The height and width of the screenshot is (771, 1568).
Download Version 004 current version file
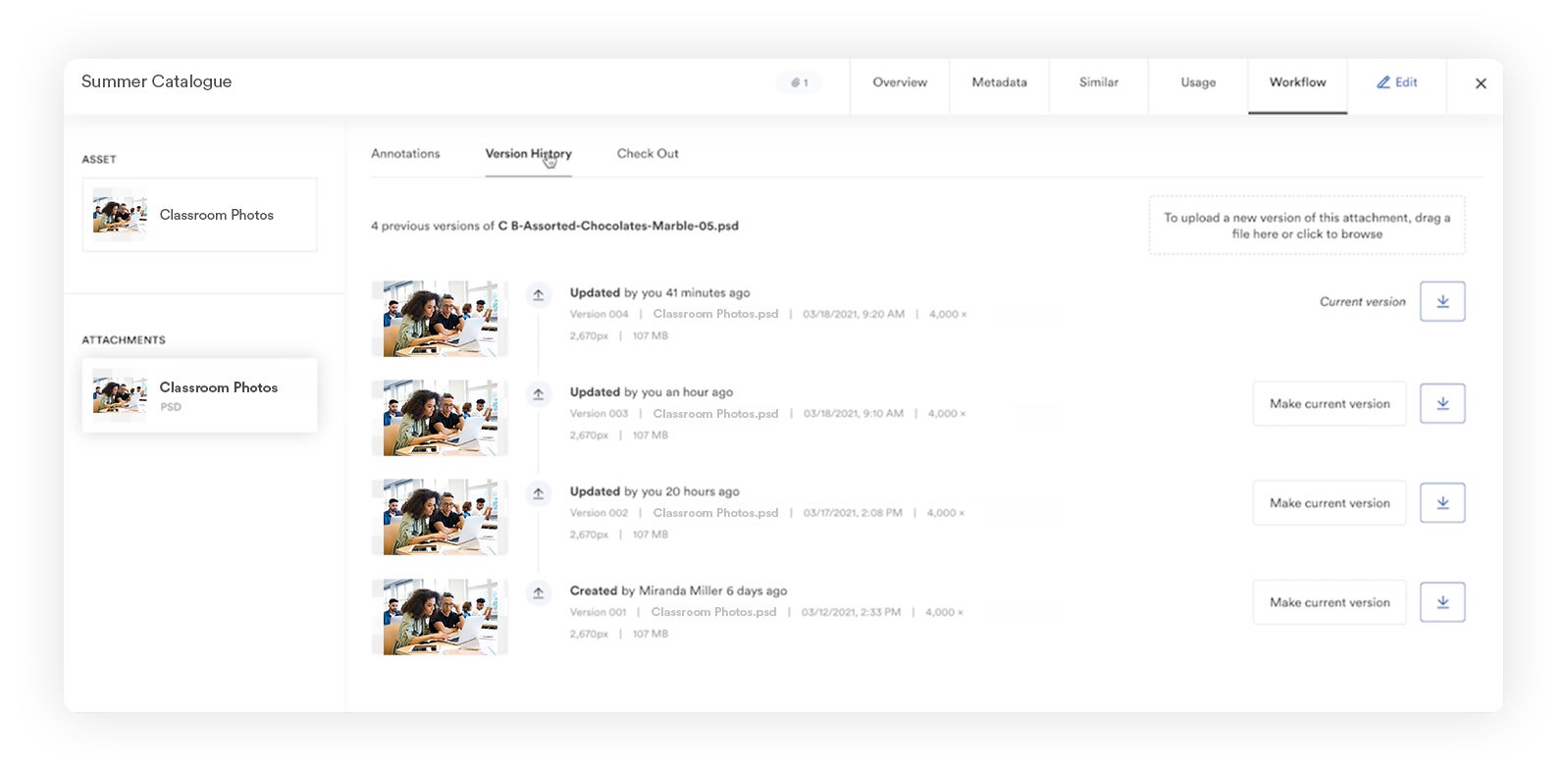1442,301
